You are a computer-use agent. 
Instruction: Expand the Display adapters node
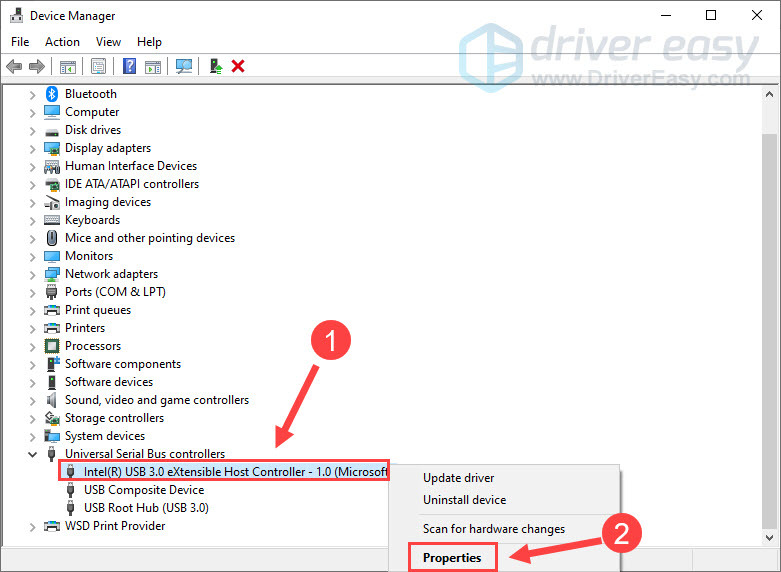point(32,148)
